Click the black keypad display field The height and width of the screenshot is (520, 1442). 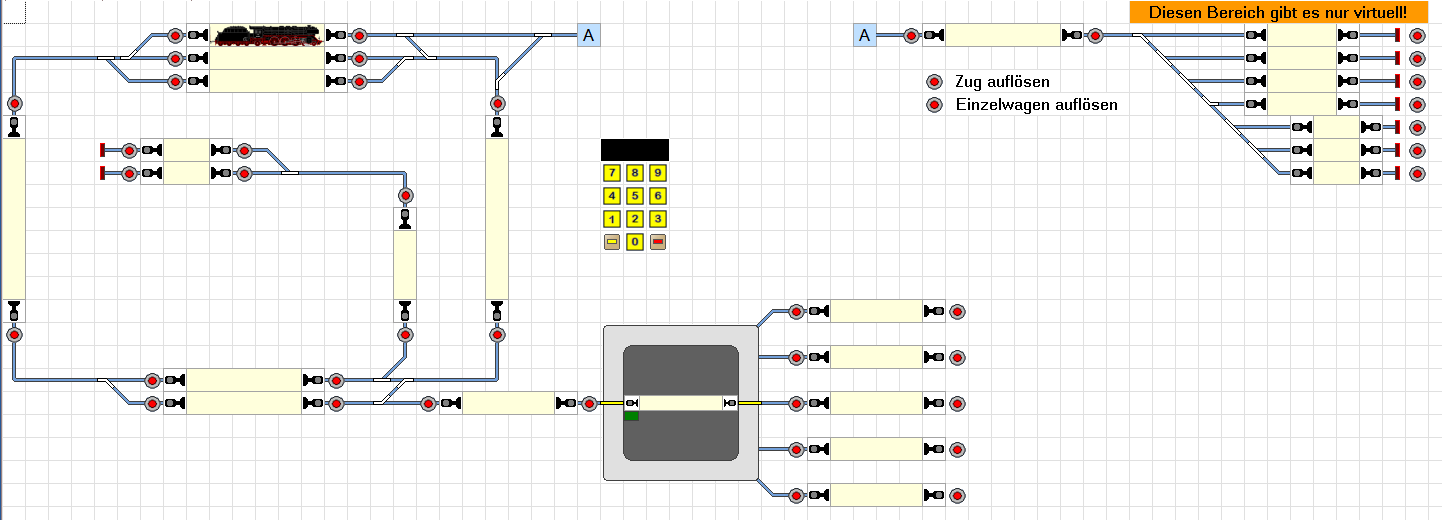(x=635, y=150)
